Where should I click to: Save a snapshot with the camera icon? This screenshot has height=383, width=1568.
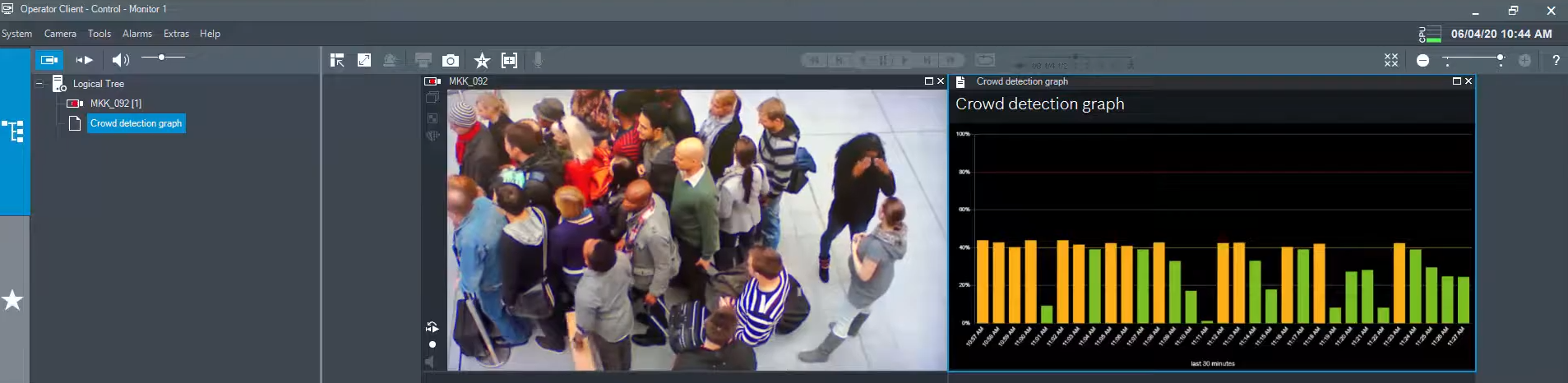click(451, 61)
